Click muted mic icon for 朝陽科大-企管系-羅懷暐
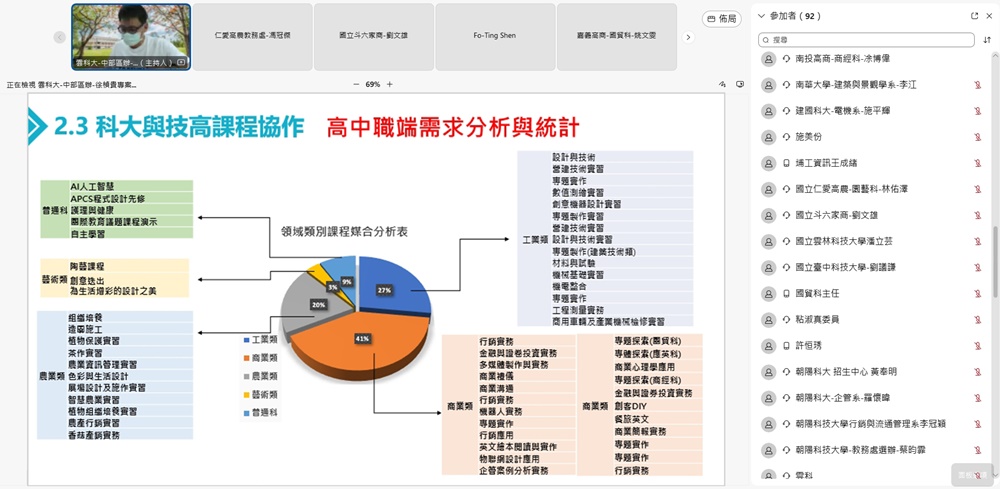 click(x=978, y=398)
